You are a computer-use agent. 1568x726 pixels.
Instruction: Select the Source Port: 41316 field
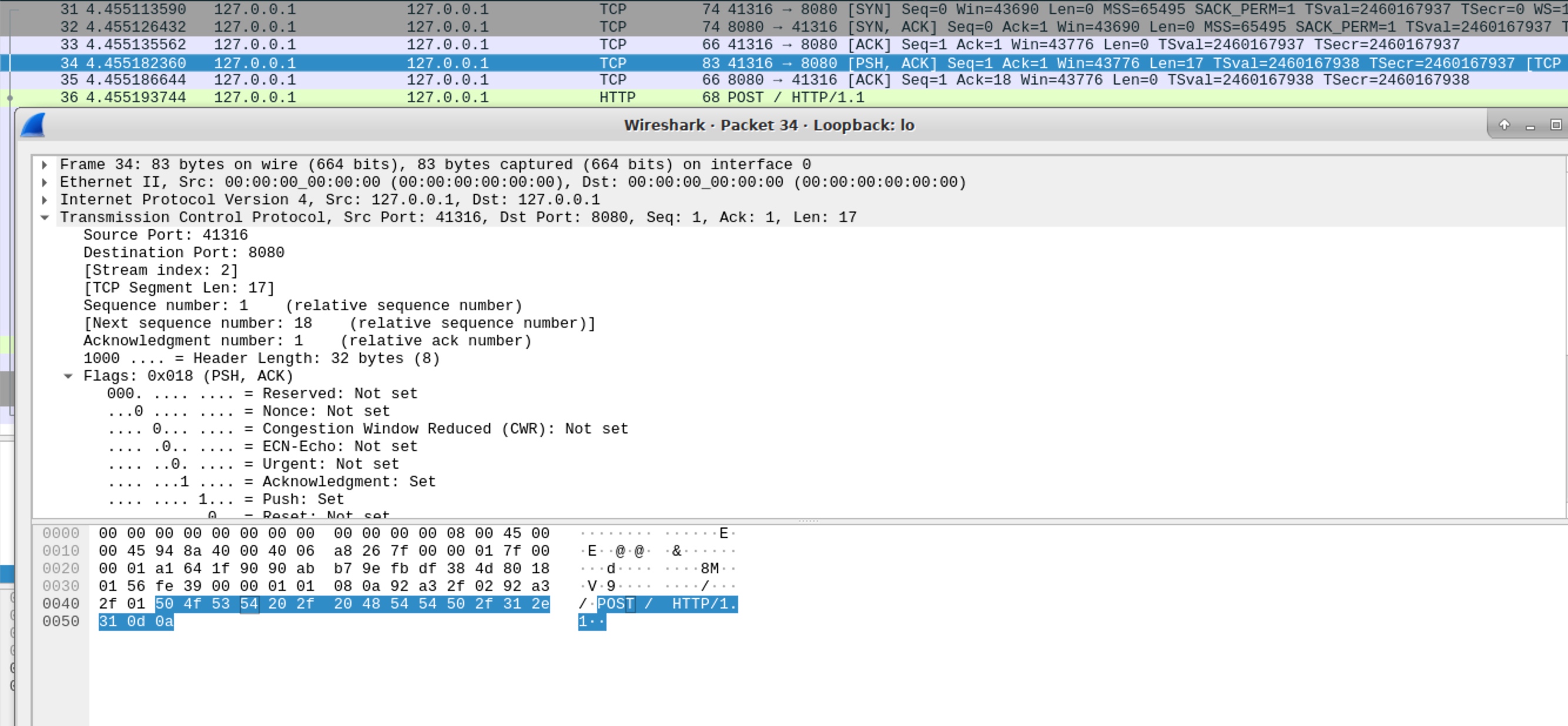pyautogui.click(x=166, y=236)
